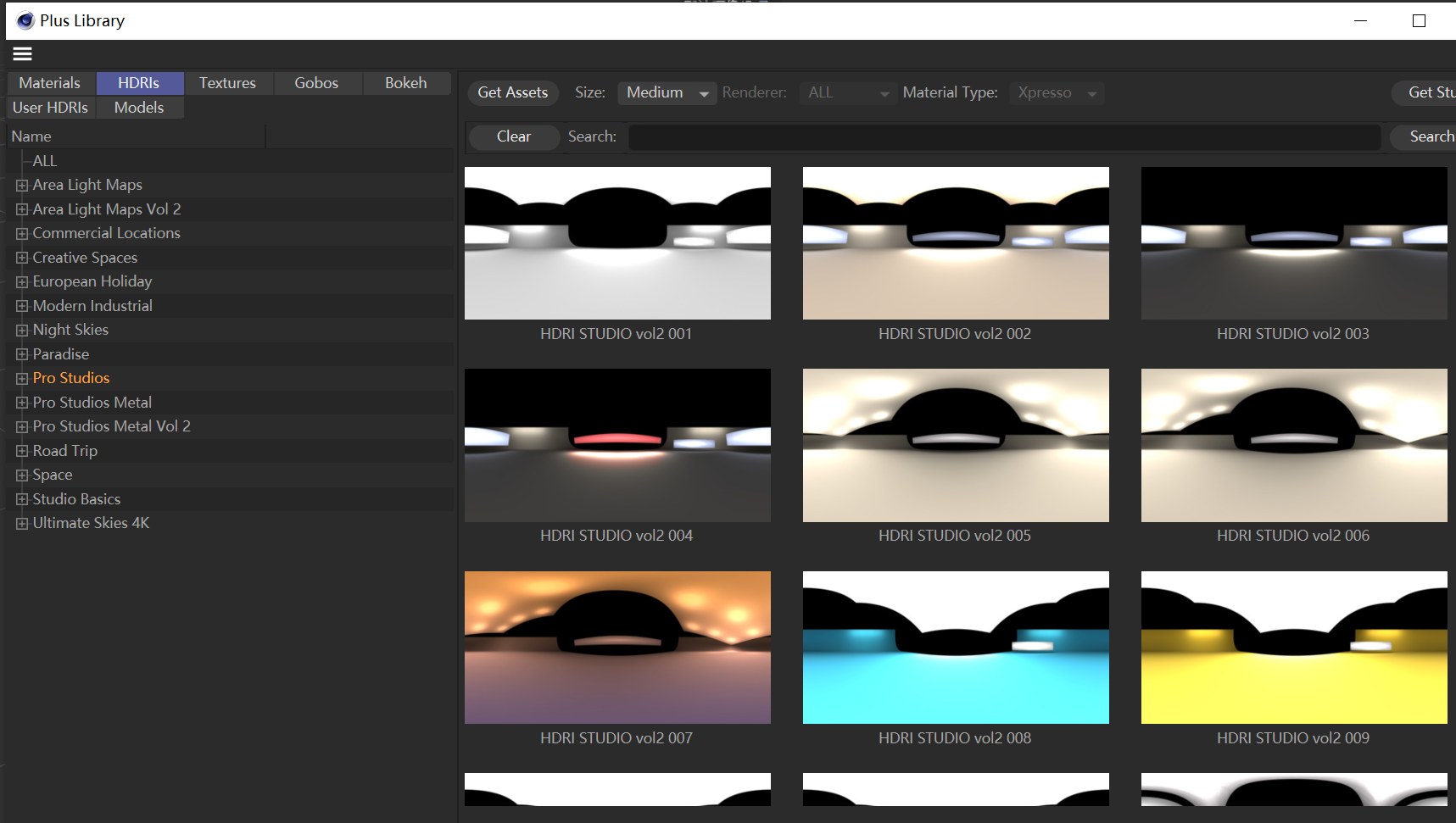Viewport: 1456px width, 823px height.
Task: Select the Ultimate Skies 4K label
Action: tap(91, 523)
